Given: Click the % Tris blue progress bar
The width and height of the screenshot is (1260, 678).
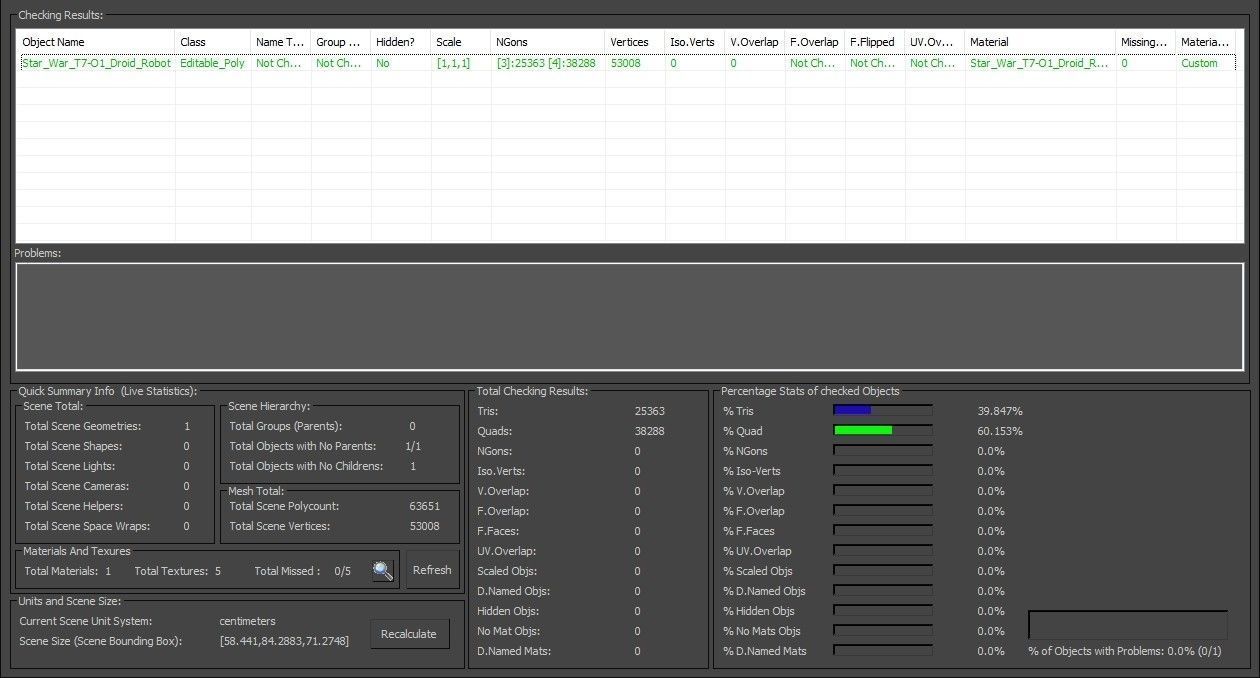Looking at the screenshot, I should (x=883, y=411).
